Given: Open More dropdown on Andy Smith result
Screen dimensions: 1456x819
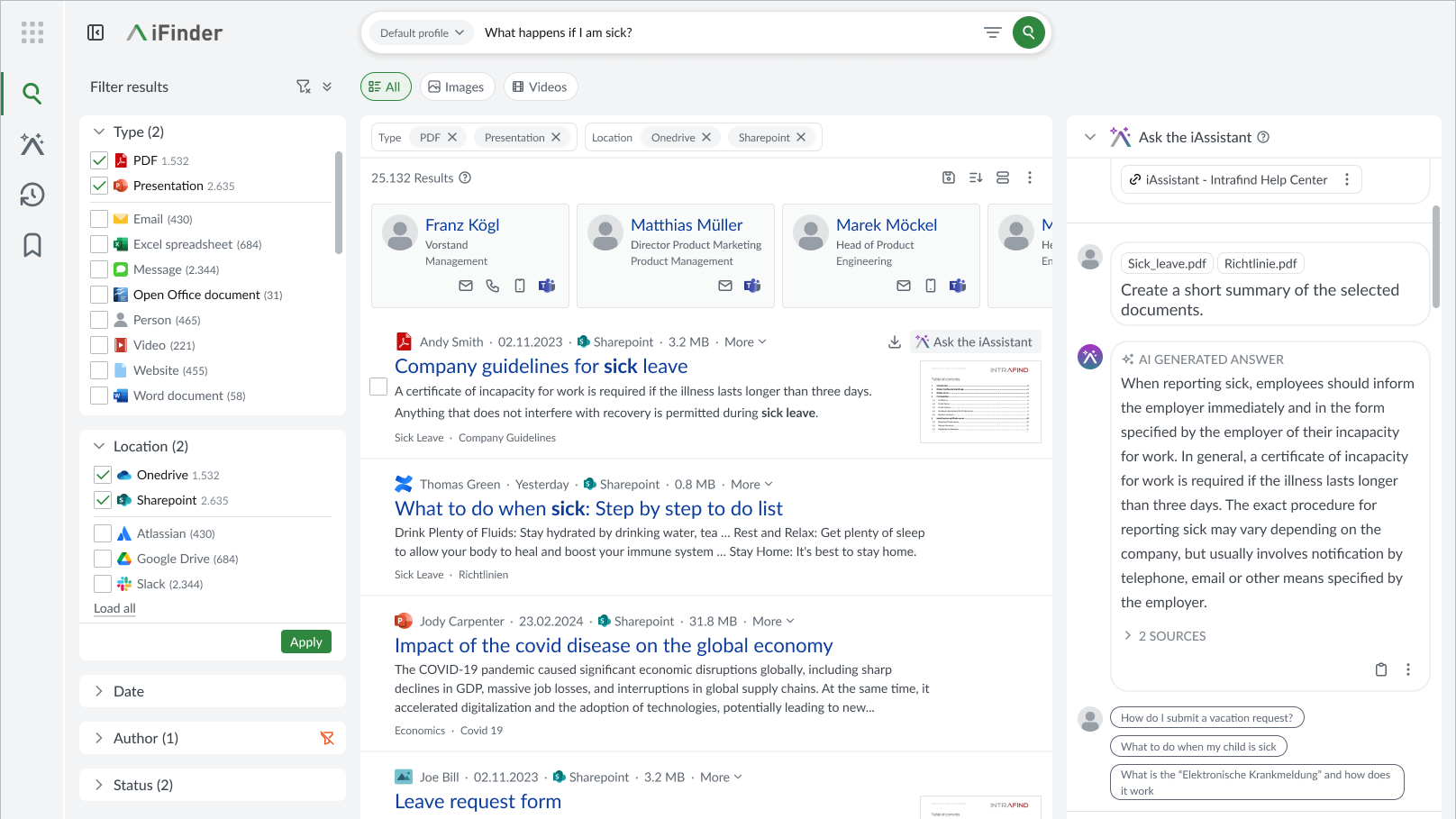Looking at the screenshot, I should [x=745, y=341].
